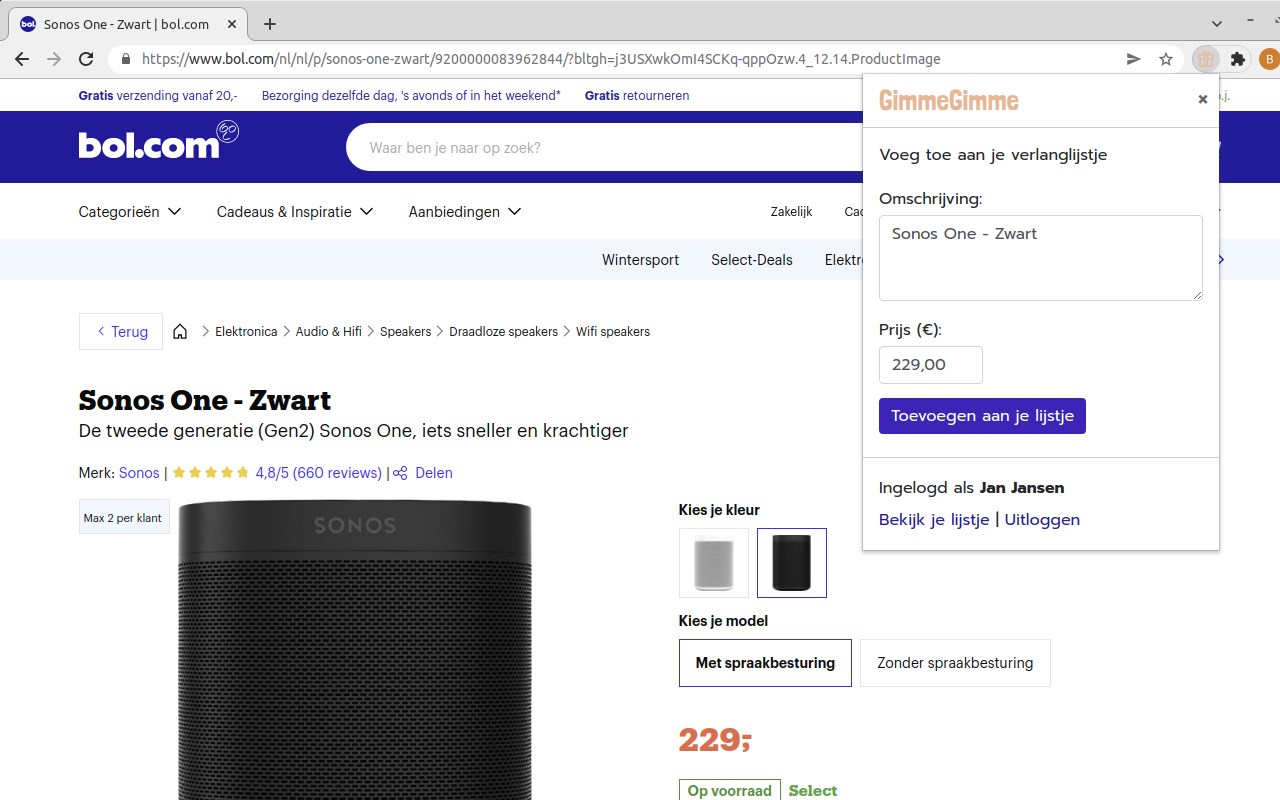Image resolution: width=1280 pixels, height=800 pixels.
Task: Click the large Sonos speaker product image
Action: click(x=355, y=650)
